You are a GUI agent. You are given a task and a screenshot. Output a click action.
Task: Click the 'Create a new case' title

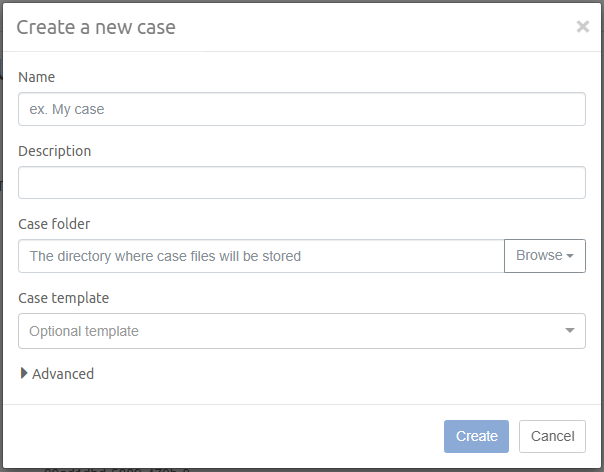(96, 27)
